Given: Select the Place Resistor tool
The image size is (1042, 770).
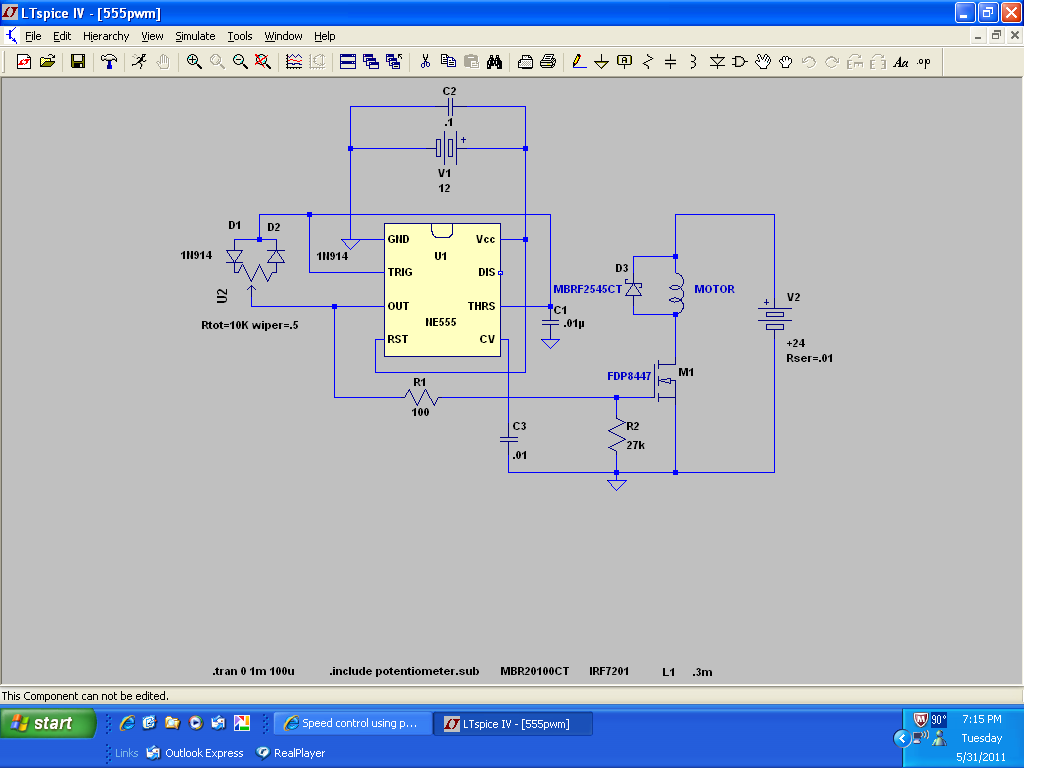Looking at the screenshot, I should [x=648, y=62].
